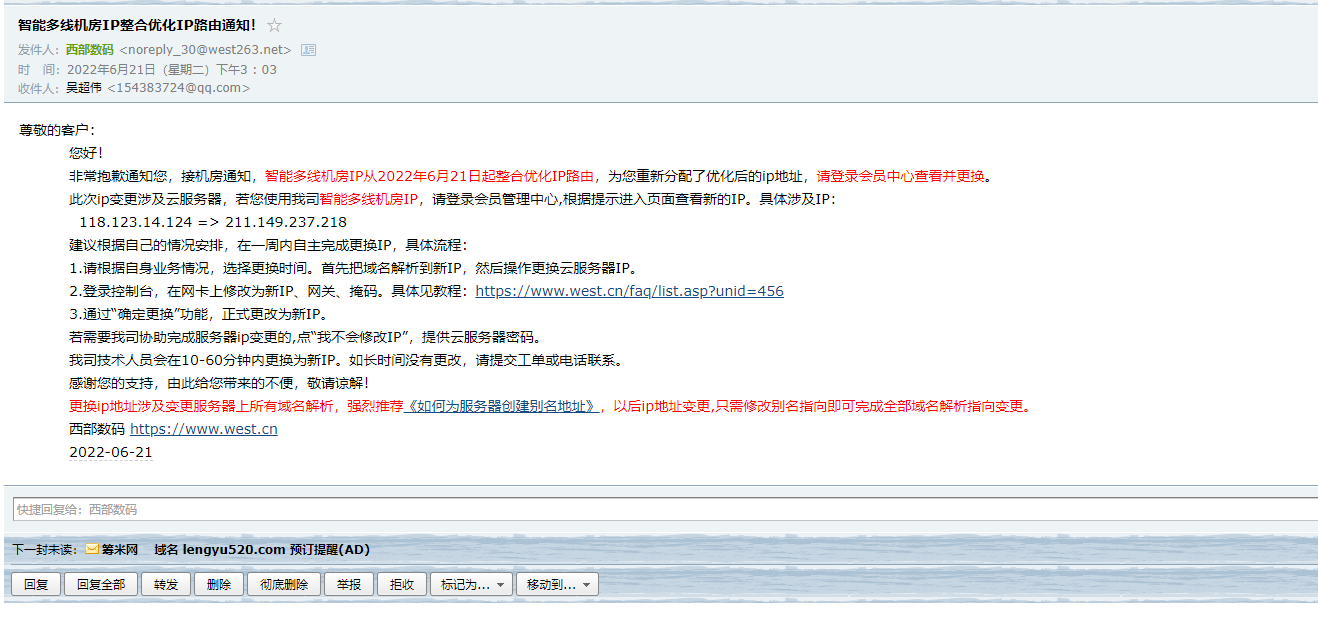This screenshot has height=644, width=1318.
Task: Click the 回复 button
Action: [x=36, y=583]
